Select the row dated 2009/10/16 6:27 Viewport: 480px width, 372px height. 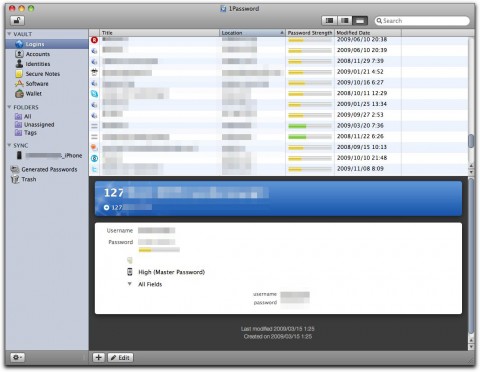coord(278,82)
